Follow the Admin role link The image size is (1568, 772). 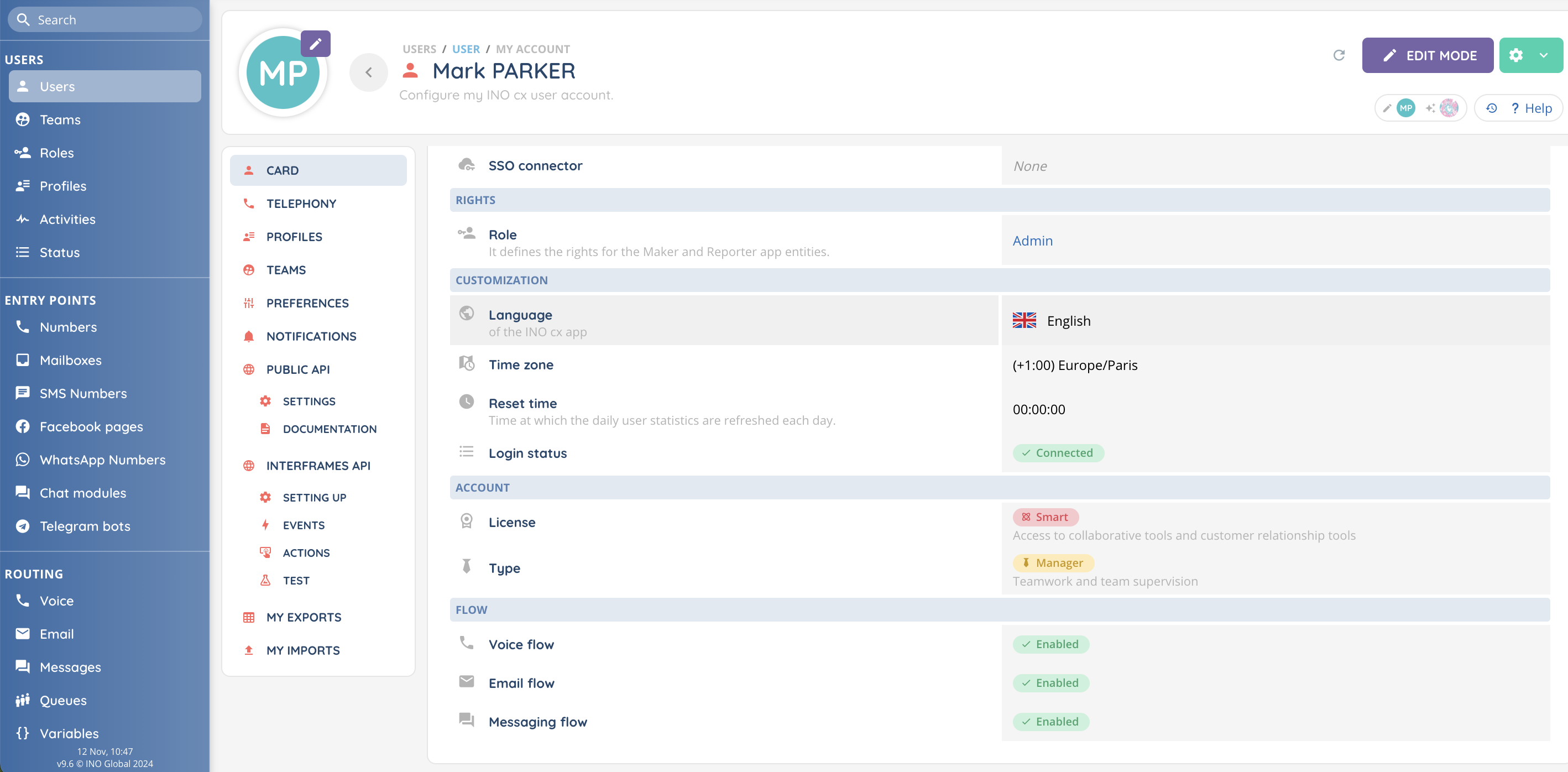click(x=1032, y=241)
